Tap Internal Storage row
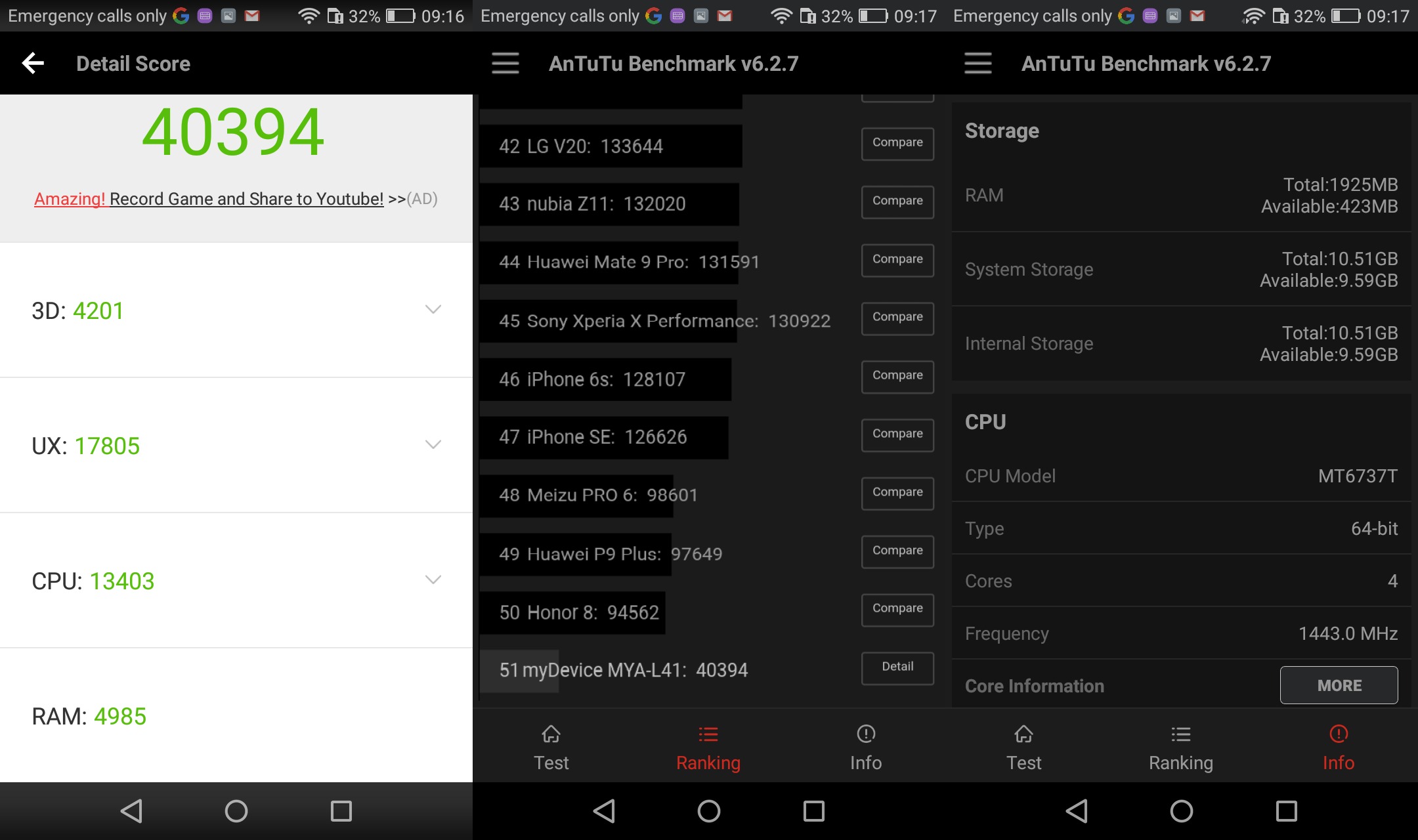The height and width of the screenshot is (840, 1418). (x=1181, y=343)
